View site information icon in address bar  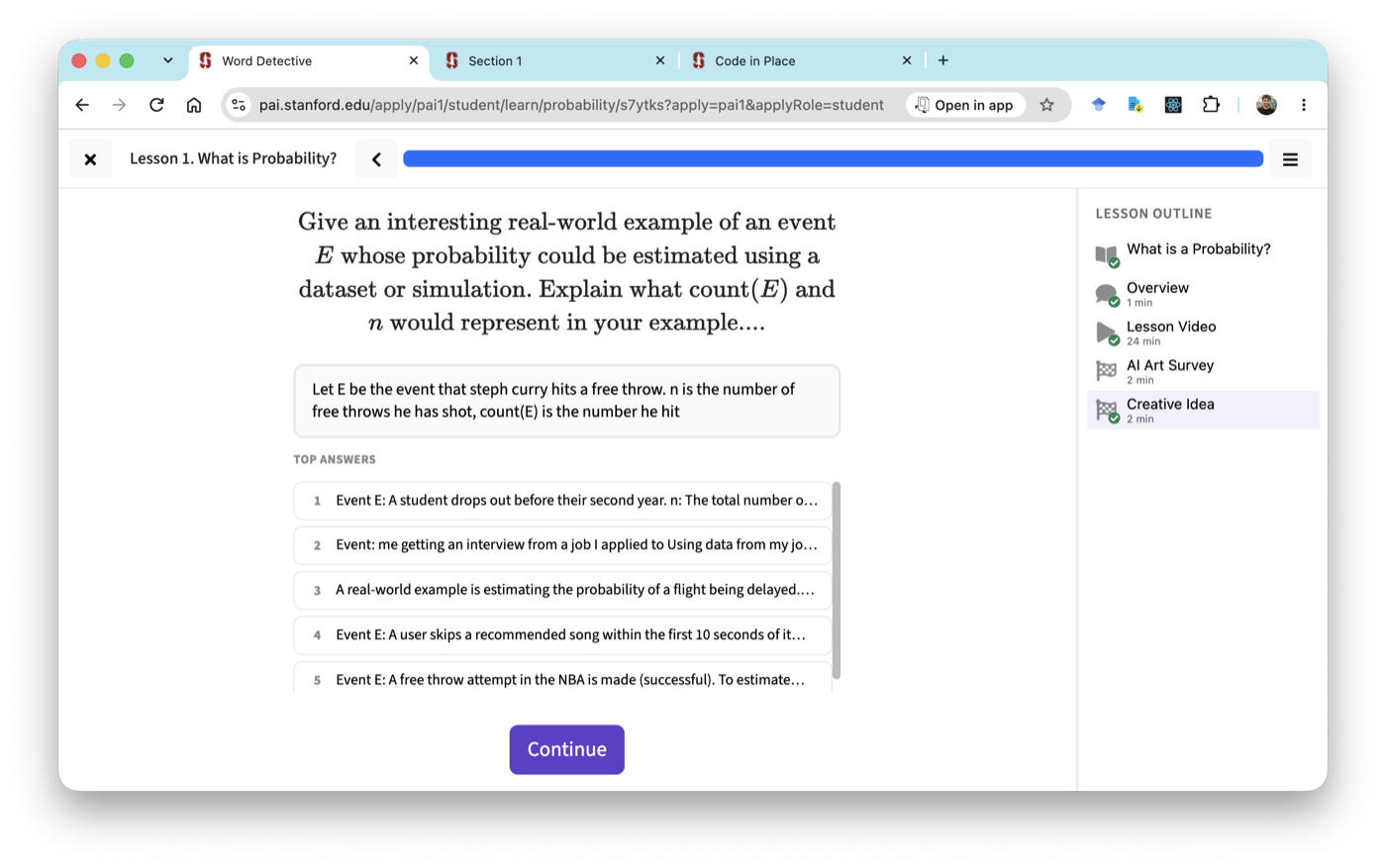pyautogui.click(x=239, y=105)
